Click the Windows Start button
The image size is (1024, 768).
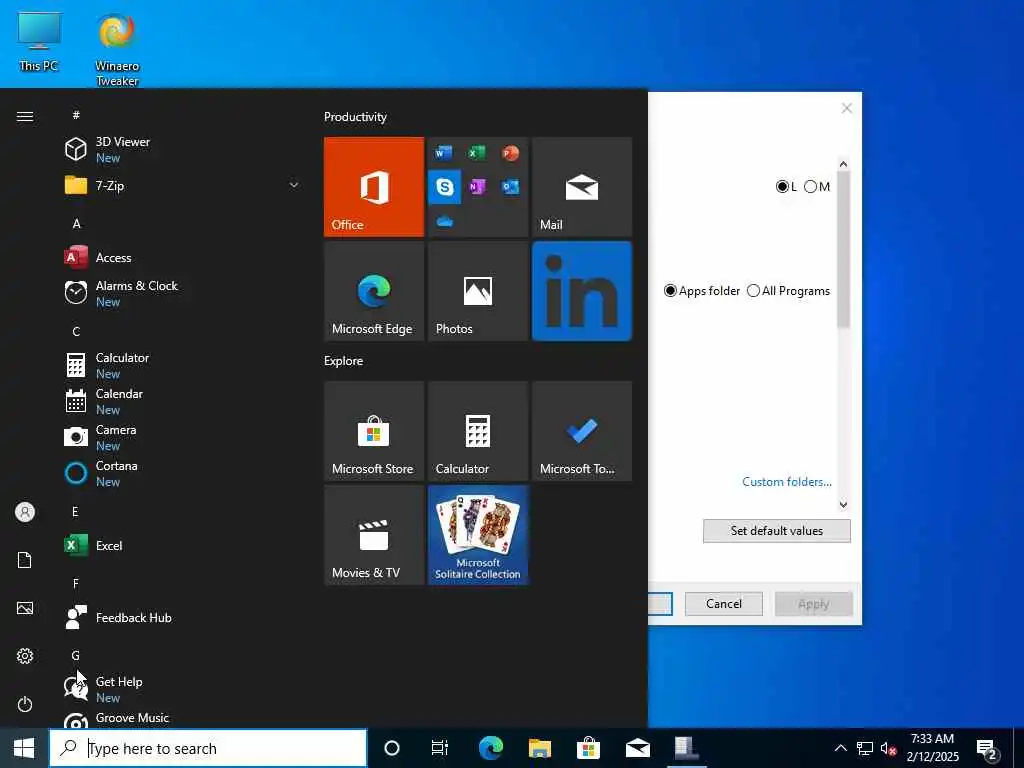pos(24,748)
